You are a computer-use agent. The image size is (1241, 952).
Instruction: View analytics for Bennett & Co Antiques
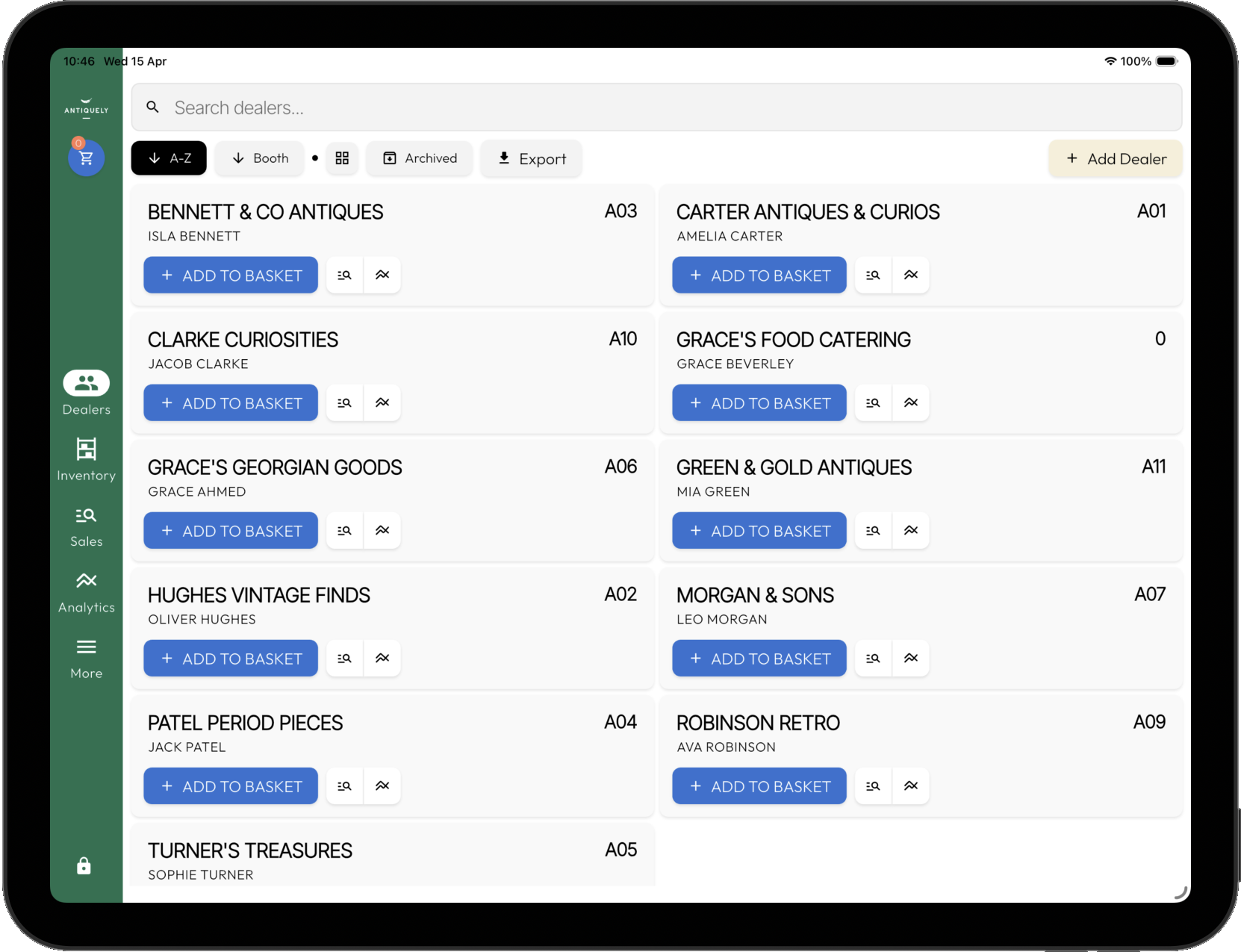coord(382,275)
